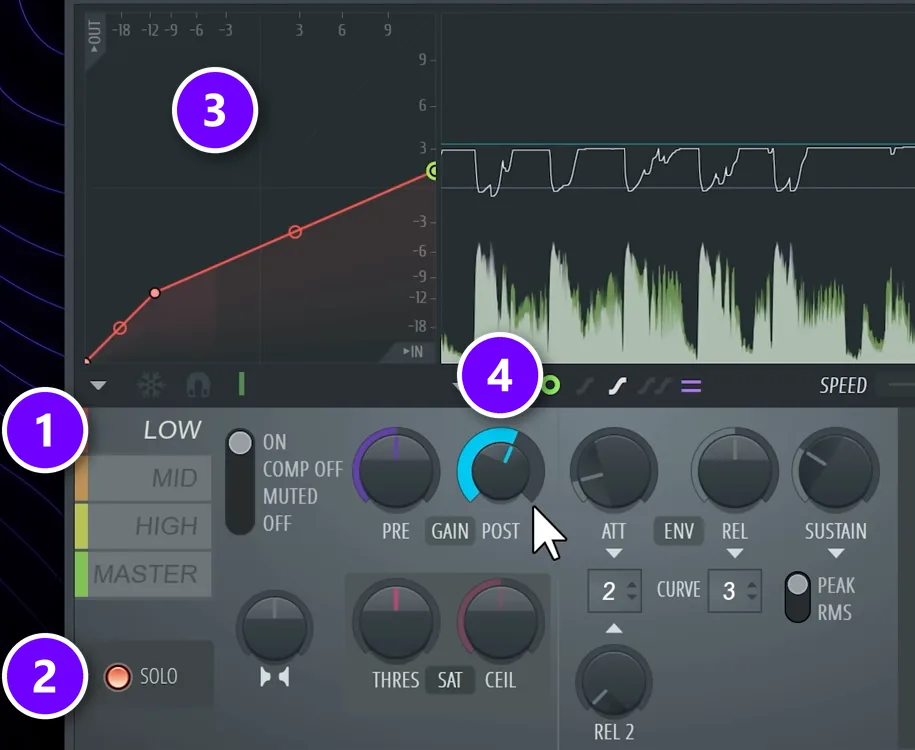Choose RMS detection mode label

834,613
